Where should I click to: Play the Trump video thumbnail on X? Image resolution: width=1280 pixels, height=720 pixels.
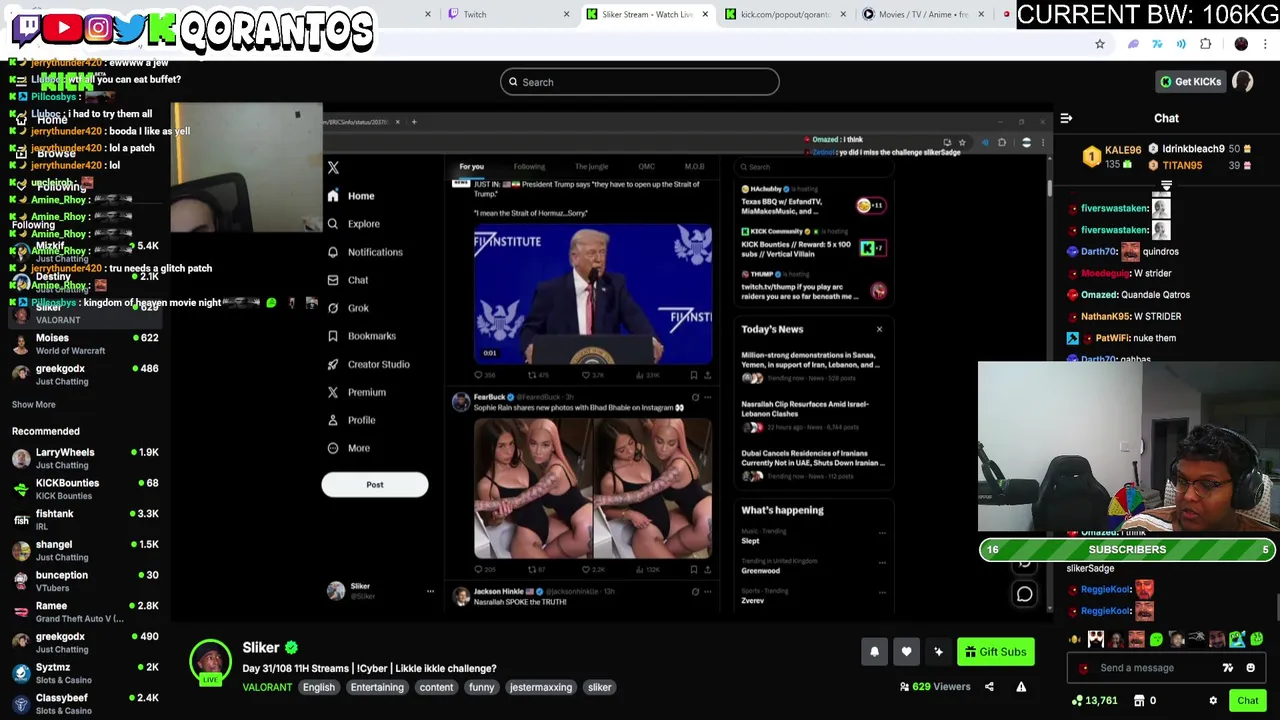pos(593,294)
